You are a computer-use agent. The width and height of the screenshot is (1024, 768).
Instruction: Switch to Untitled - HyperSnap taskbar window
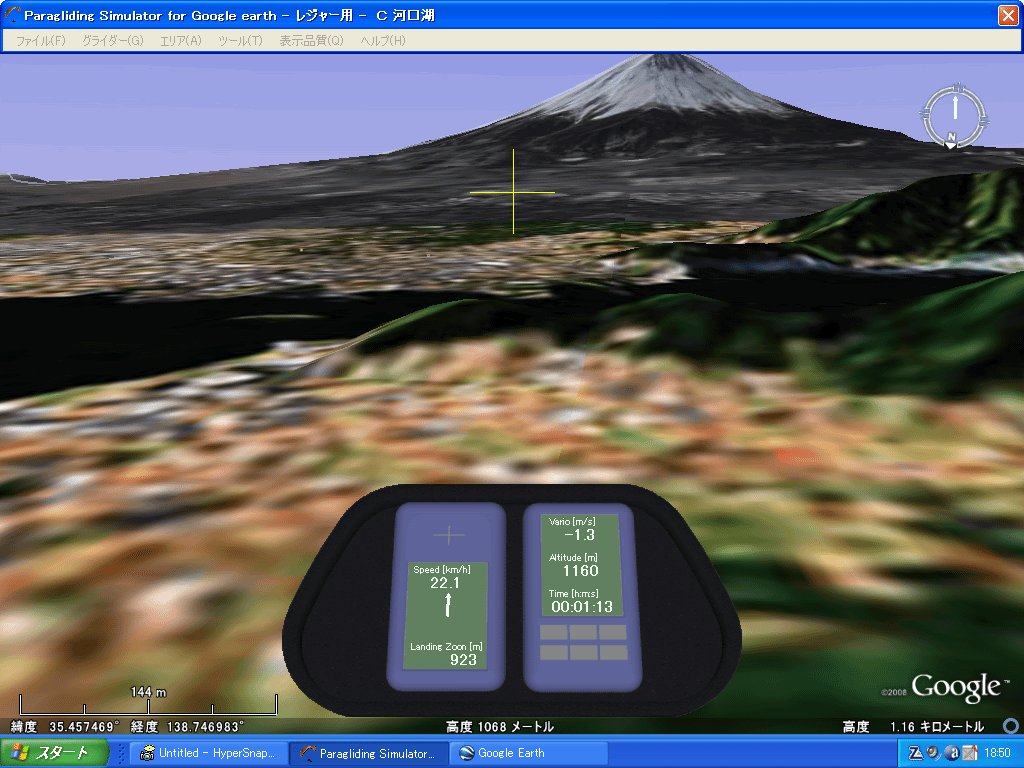(x=208, y=753)
